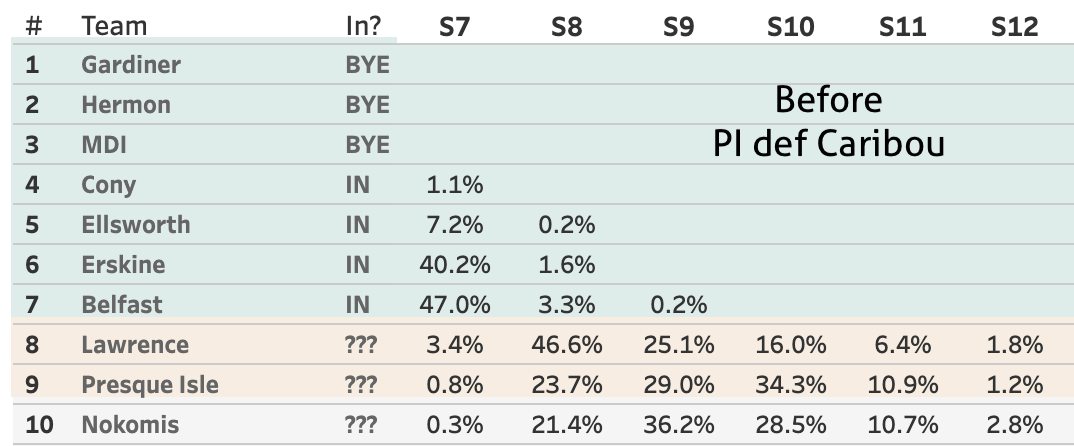Click the Before PI def Caribou annotation
The height and width of the screenshot is (446, 1074).
(x=829, y=122)
